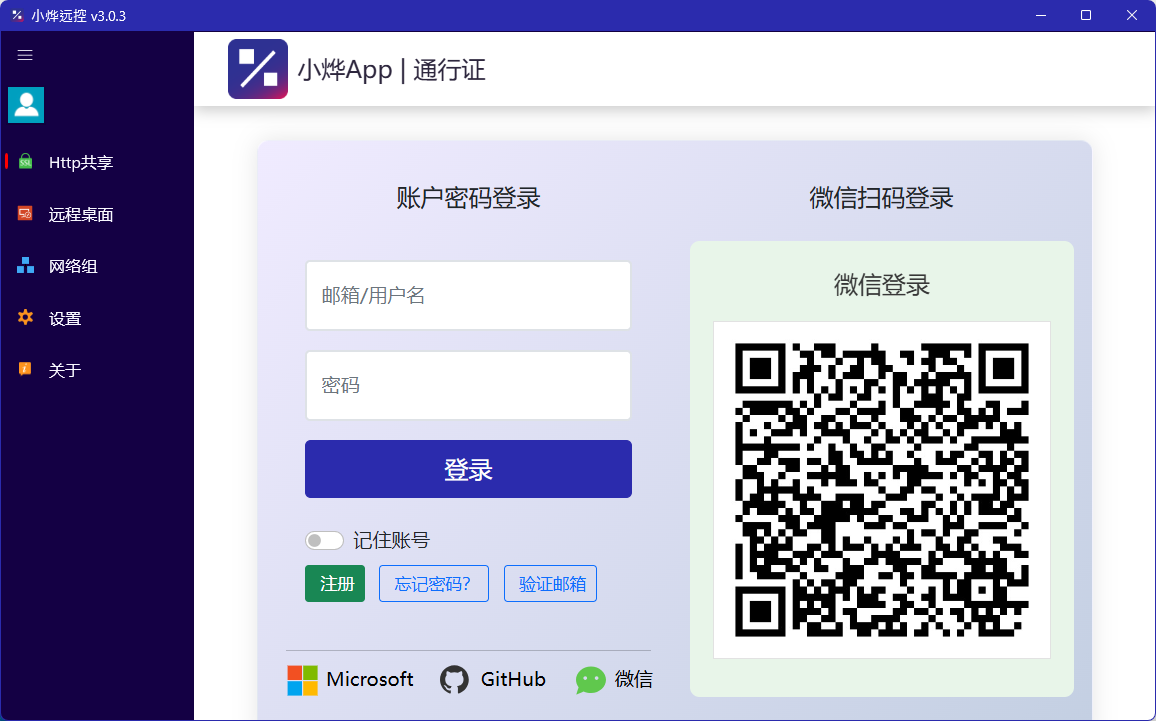This screenshot has width=1156, height=721.
Task: Click the Http共享 SSL lock icon
Action: (25, 161)
